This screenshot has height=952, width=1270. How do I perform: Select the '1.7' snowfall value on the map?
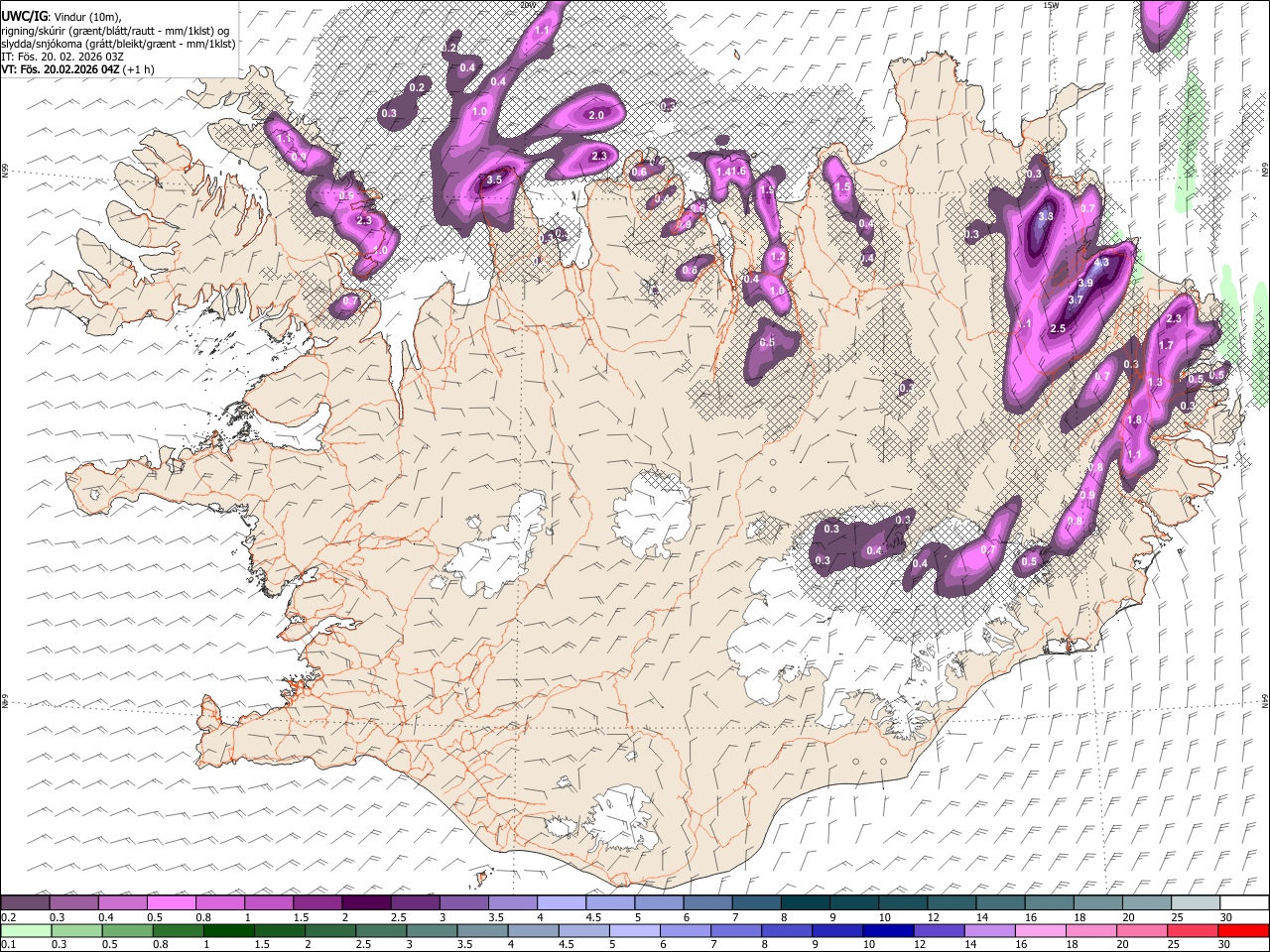click(x=1166, y=345)
